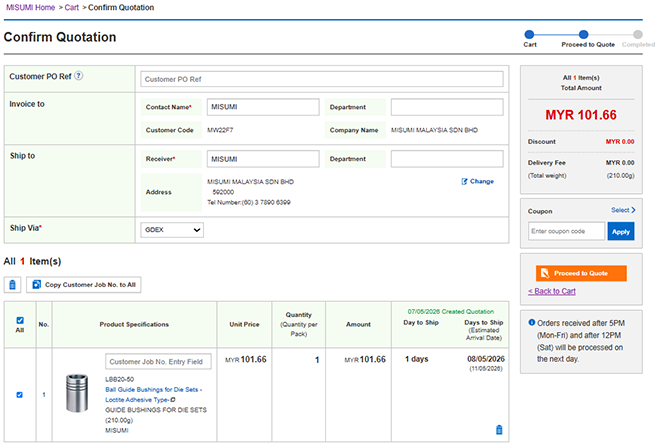The height and width of the screenshot is (443, 660).
Task: Click the orange Proceed to Quote button
Action: [x=581, y=273]
